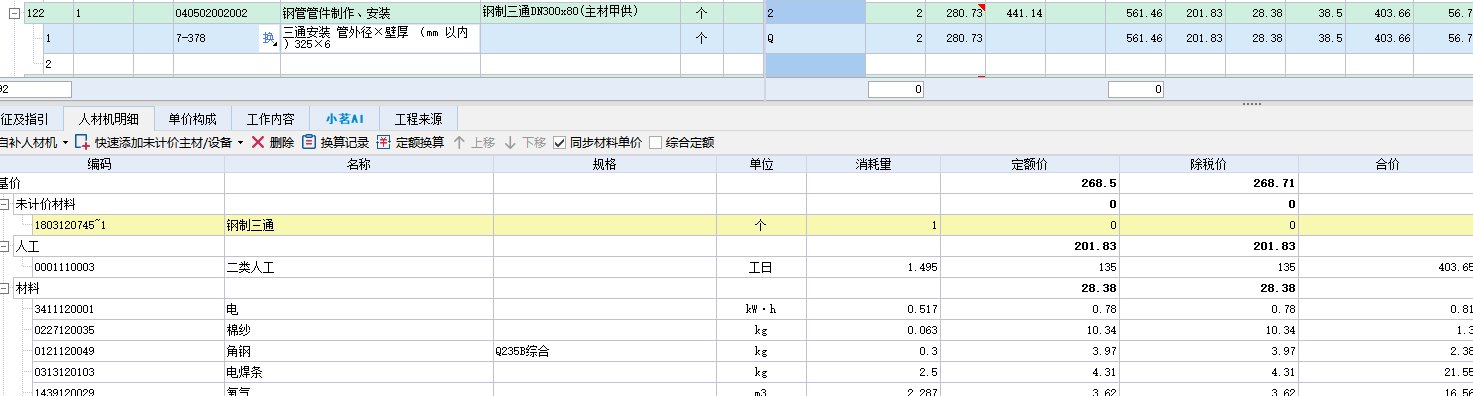The image size is (1473, 396).
Task: Open 换算记录 from the toolbar
Action: click(336, 142)
